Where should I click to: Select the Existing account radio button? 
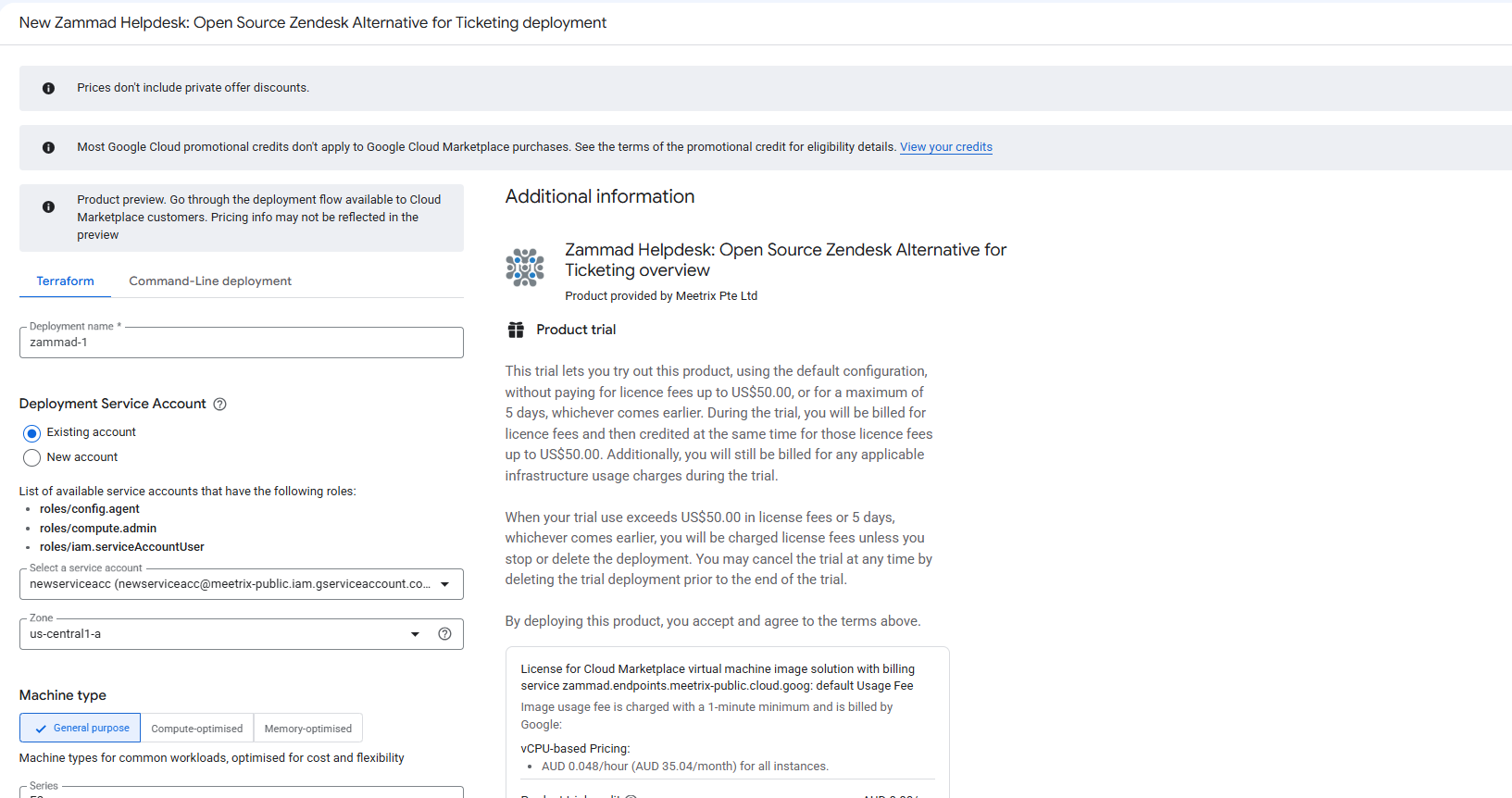point(32,433)
